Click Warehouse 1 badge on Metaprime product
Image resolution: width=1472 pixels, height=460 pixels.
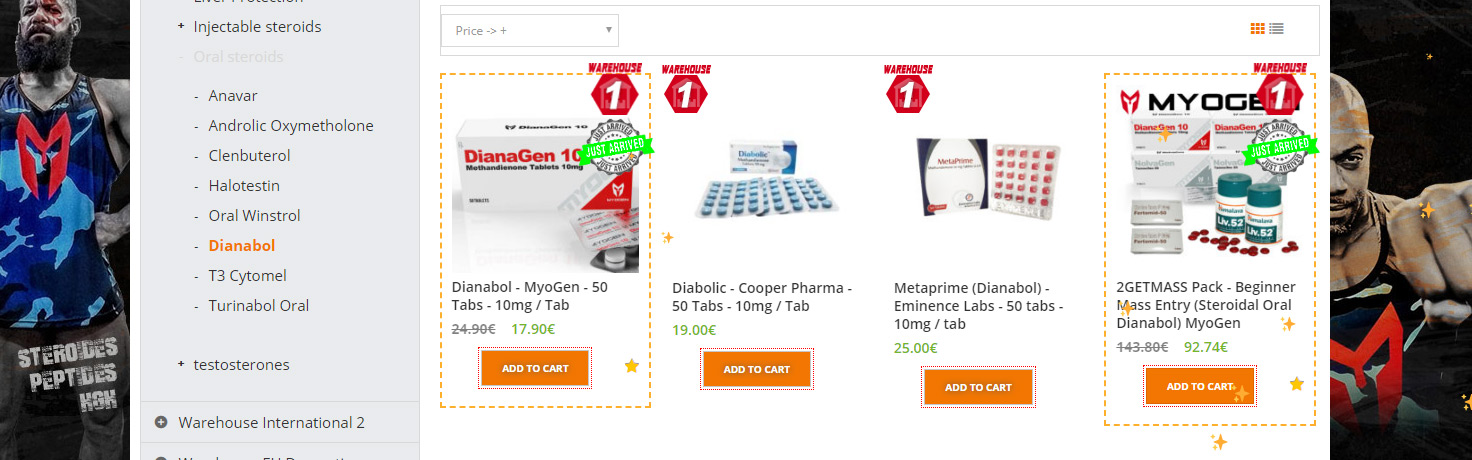(908, 90)
